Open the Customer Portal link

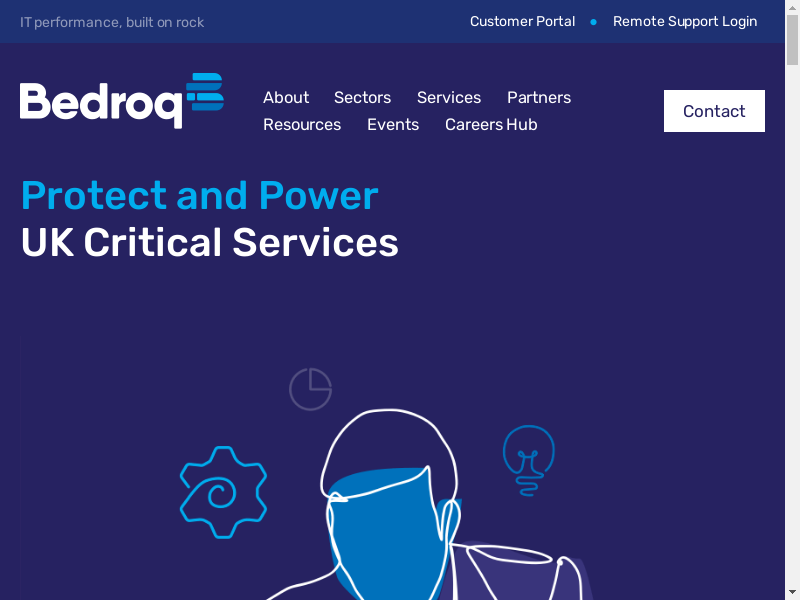click(x=522, y=21)
